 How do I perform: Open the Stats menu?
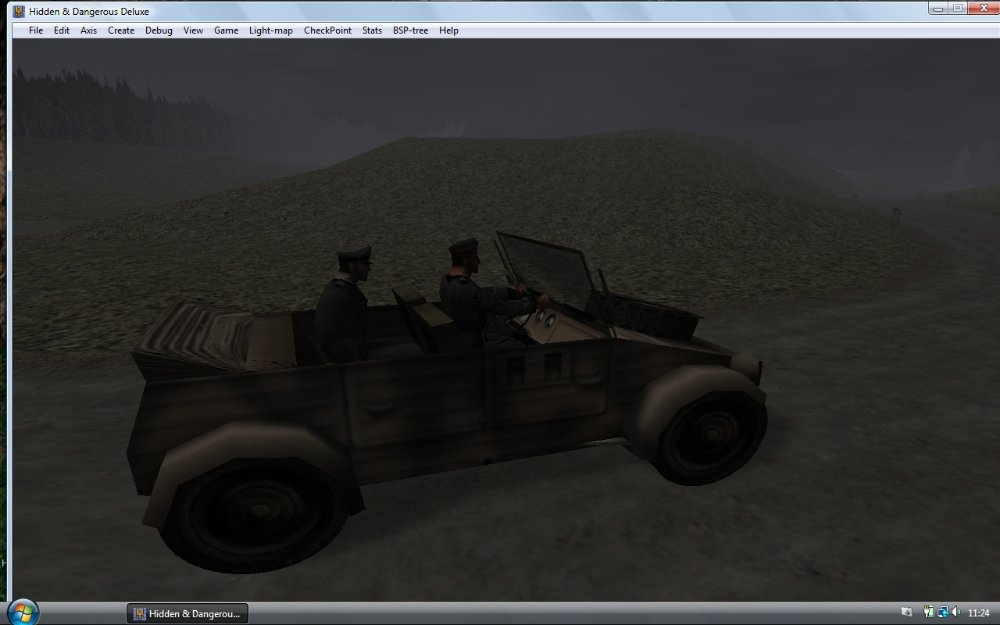pos(372,30)
